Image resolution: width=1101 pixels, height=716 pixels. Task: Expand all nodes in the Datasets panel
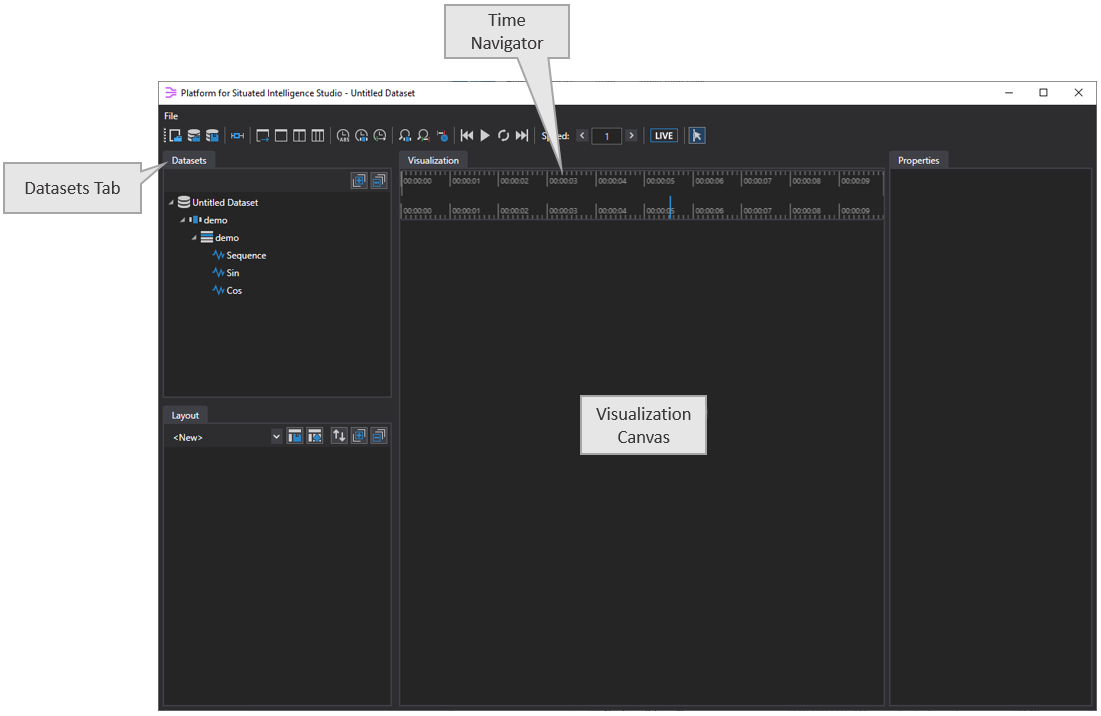pyautogui.click(x=359, y=180)
